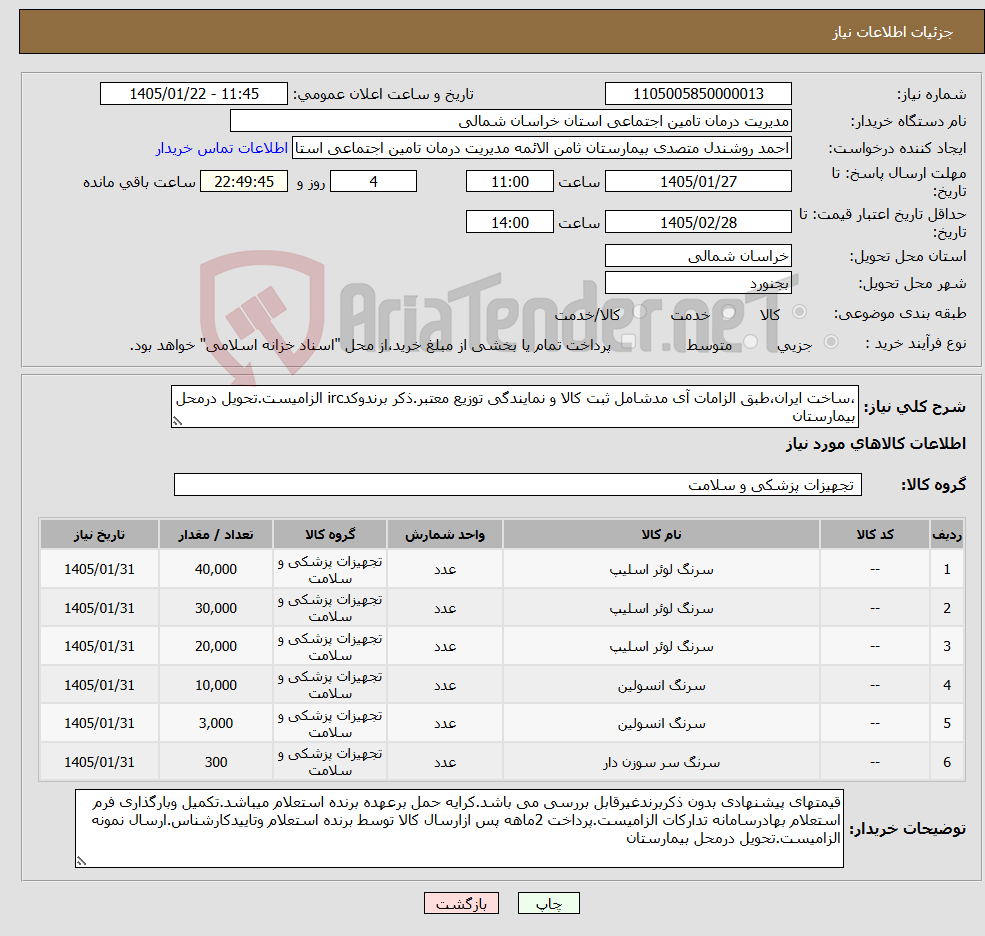Screen dimensions: 985x936
Task: Click the goods group cell in row 4
Action: point(330,685)
